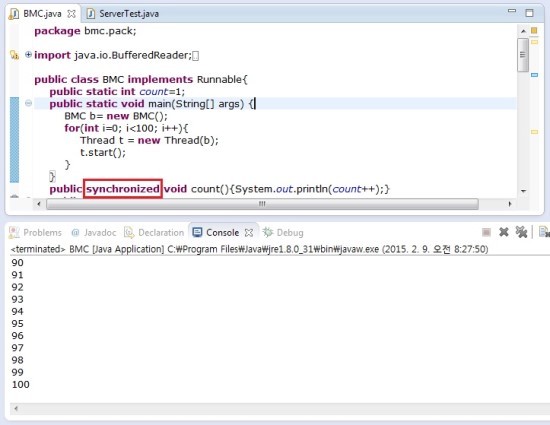The width and height of the screenshot is (550, 425).
Task: Click the 'public class BMC' declaration line
Action: pos(141,79)
